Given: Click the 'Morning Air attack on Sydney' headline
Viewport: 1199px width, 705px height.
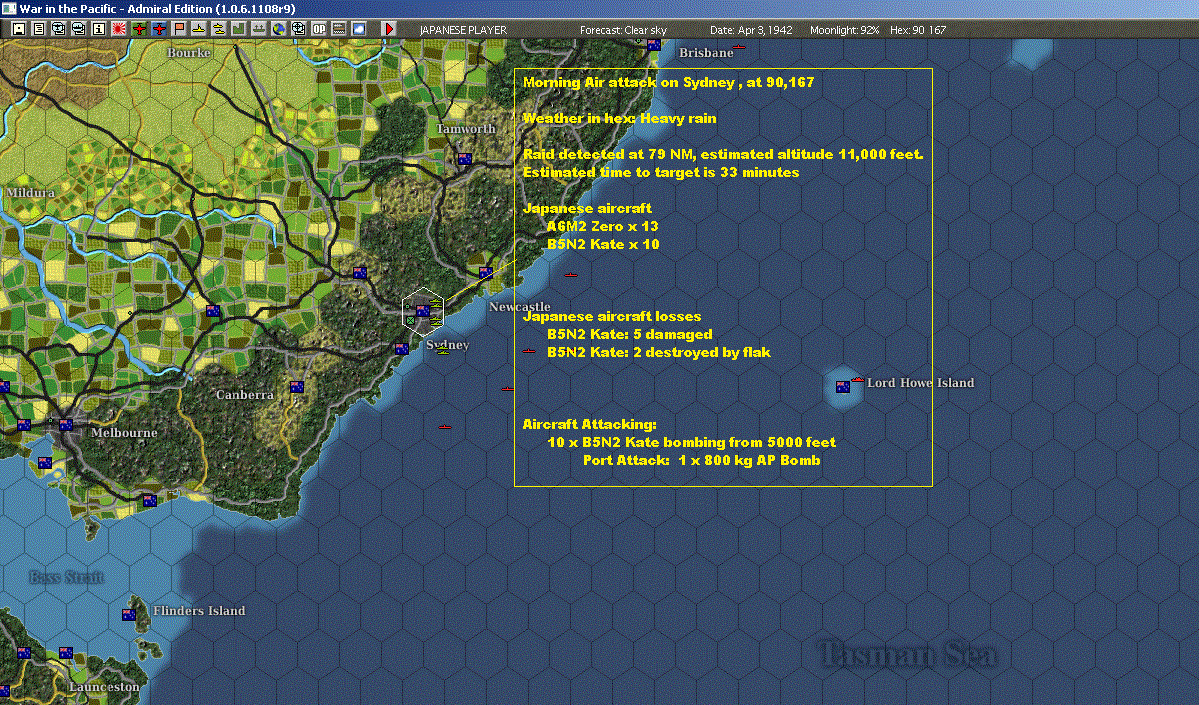Looking at the screenshot, I should tap(668, 82).
